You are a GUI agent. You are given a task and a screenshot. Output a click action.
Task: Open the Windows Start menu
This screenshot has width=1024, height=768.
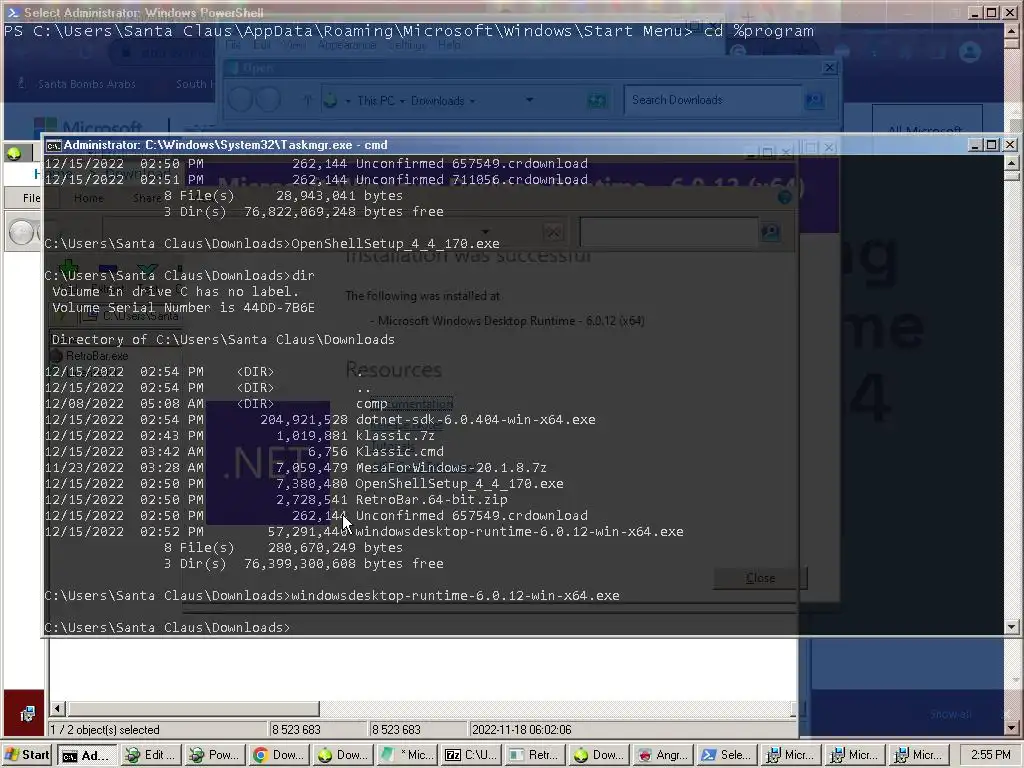coord(27,755)
